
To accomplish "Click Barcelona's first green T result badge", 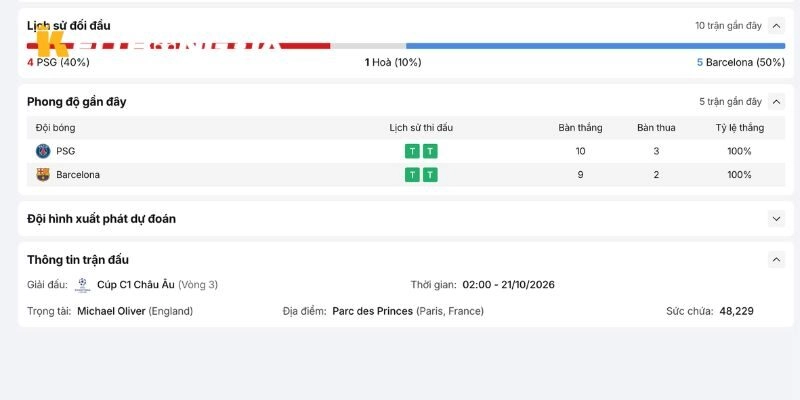I will [x=412, y=175].
